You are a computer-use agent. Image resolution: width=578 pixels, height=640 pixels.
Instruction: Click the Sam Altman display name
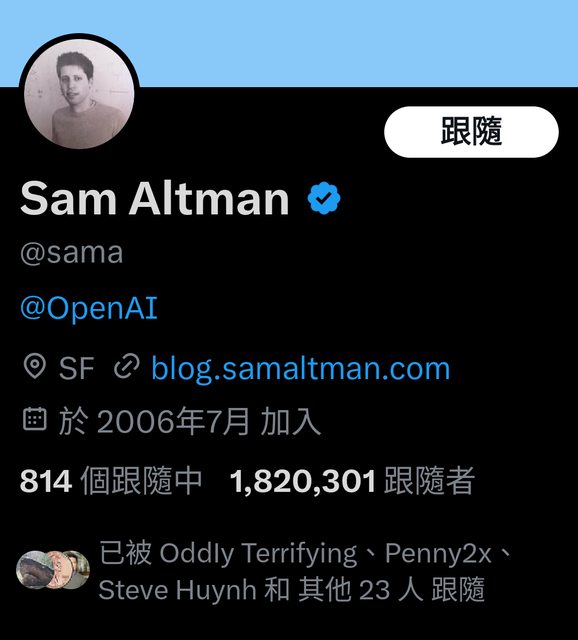[155, 198]
